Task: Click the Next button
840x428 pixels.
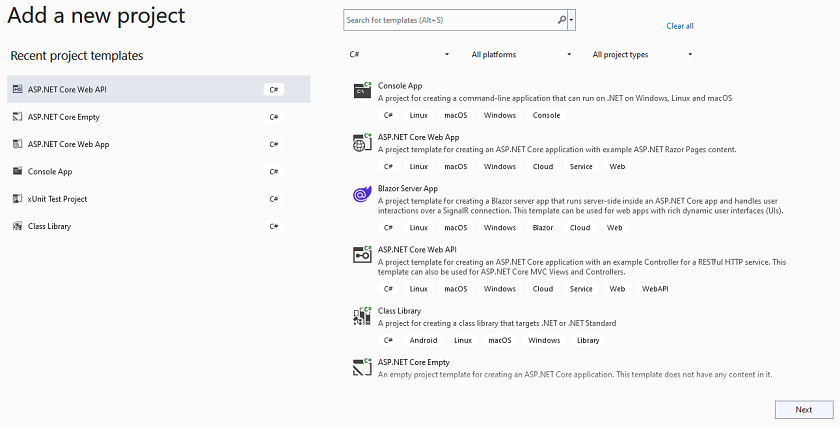Action: pos(804,410)
